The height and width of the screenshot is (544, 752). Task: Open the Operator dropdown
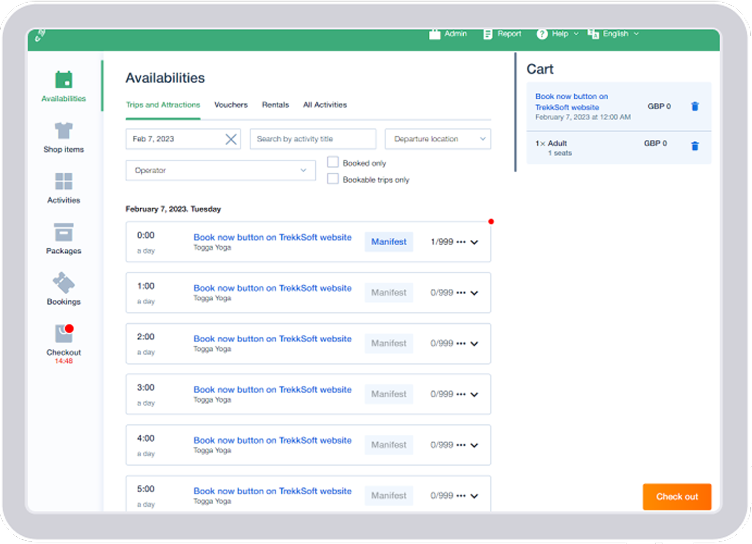221,171
